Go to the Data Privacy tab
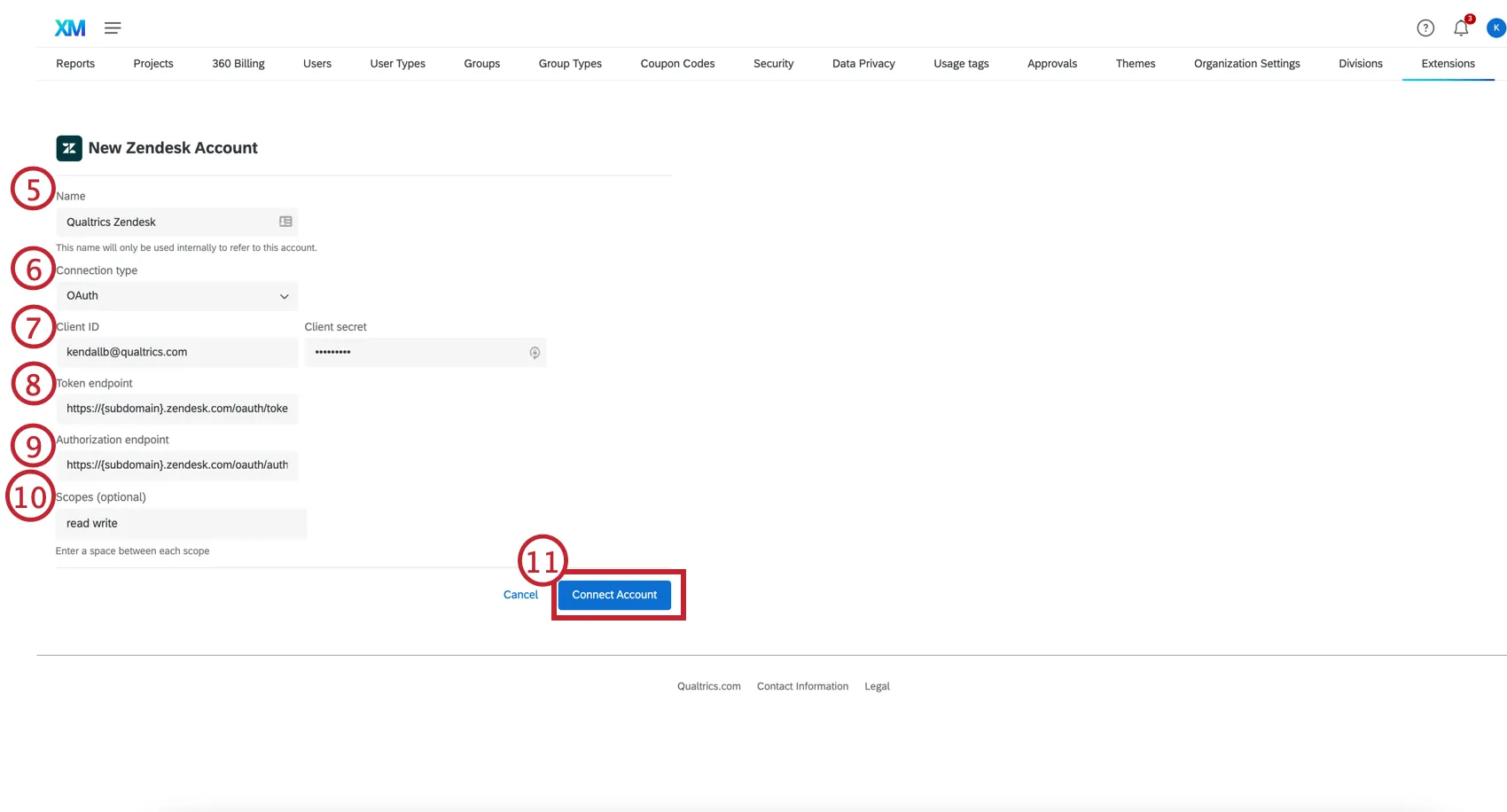Image resolution: width=1507 pixels, height=812 pixels. click(x=863, y=63)
